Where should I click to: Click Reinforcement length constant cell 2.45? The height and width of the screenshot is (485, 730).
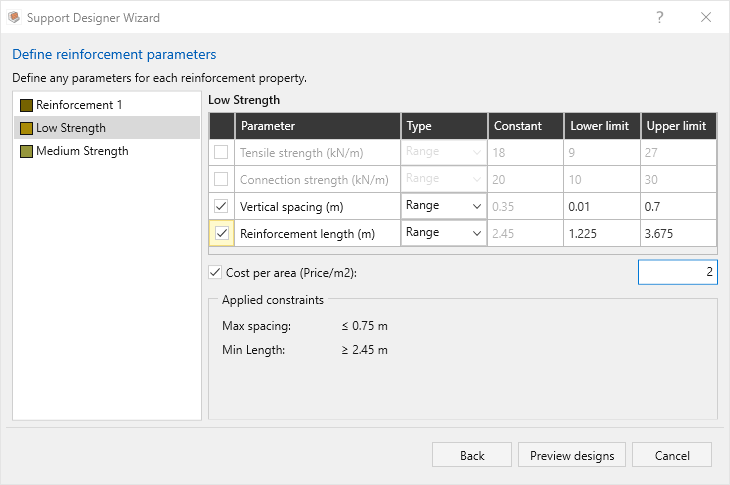pyautogui.click(x=526, y=233)
